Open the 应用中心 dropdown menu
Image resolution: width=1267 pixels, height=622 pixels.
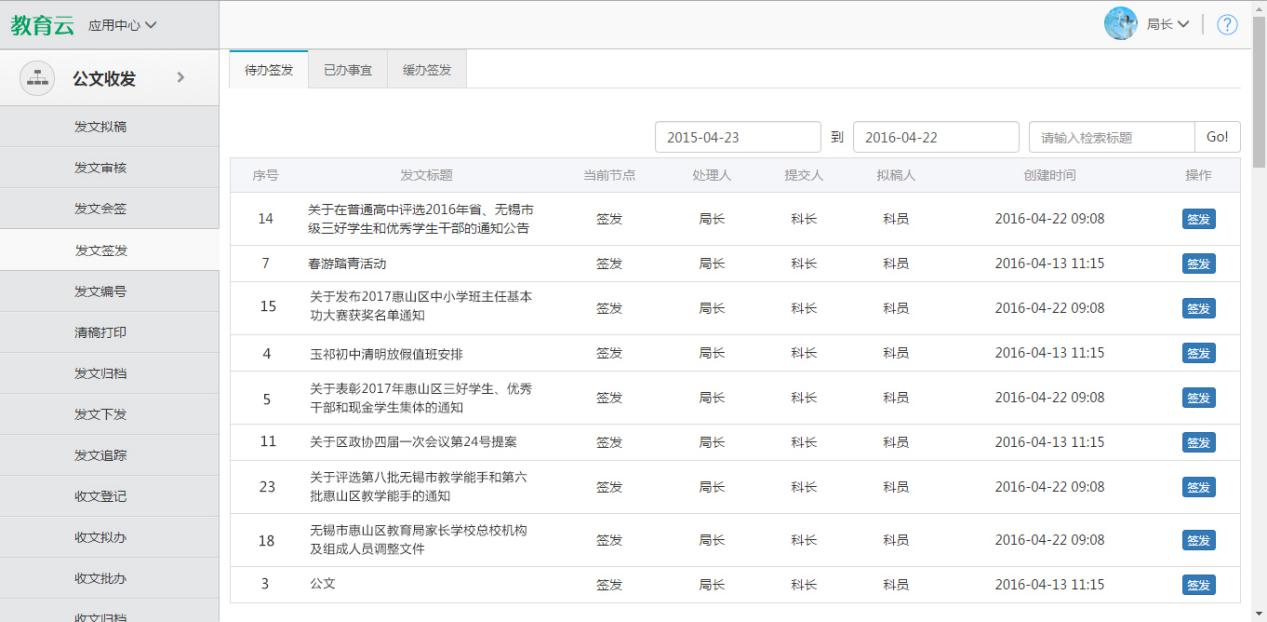pos(122,24)
